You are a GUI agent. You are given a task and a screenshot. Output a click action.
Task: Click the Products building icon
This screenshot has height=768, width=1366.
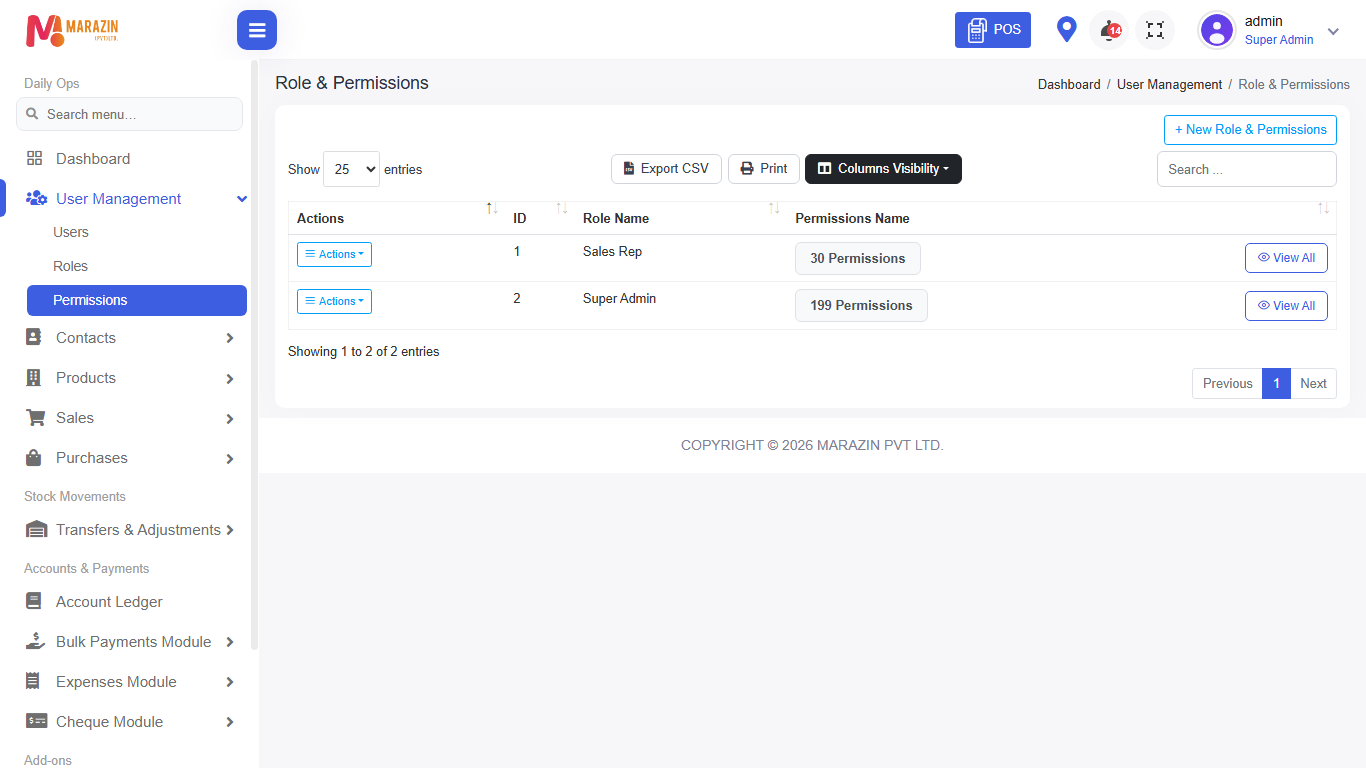(x=34, y=378)
